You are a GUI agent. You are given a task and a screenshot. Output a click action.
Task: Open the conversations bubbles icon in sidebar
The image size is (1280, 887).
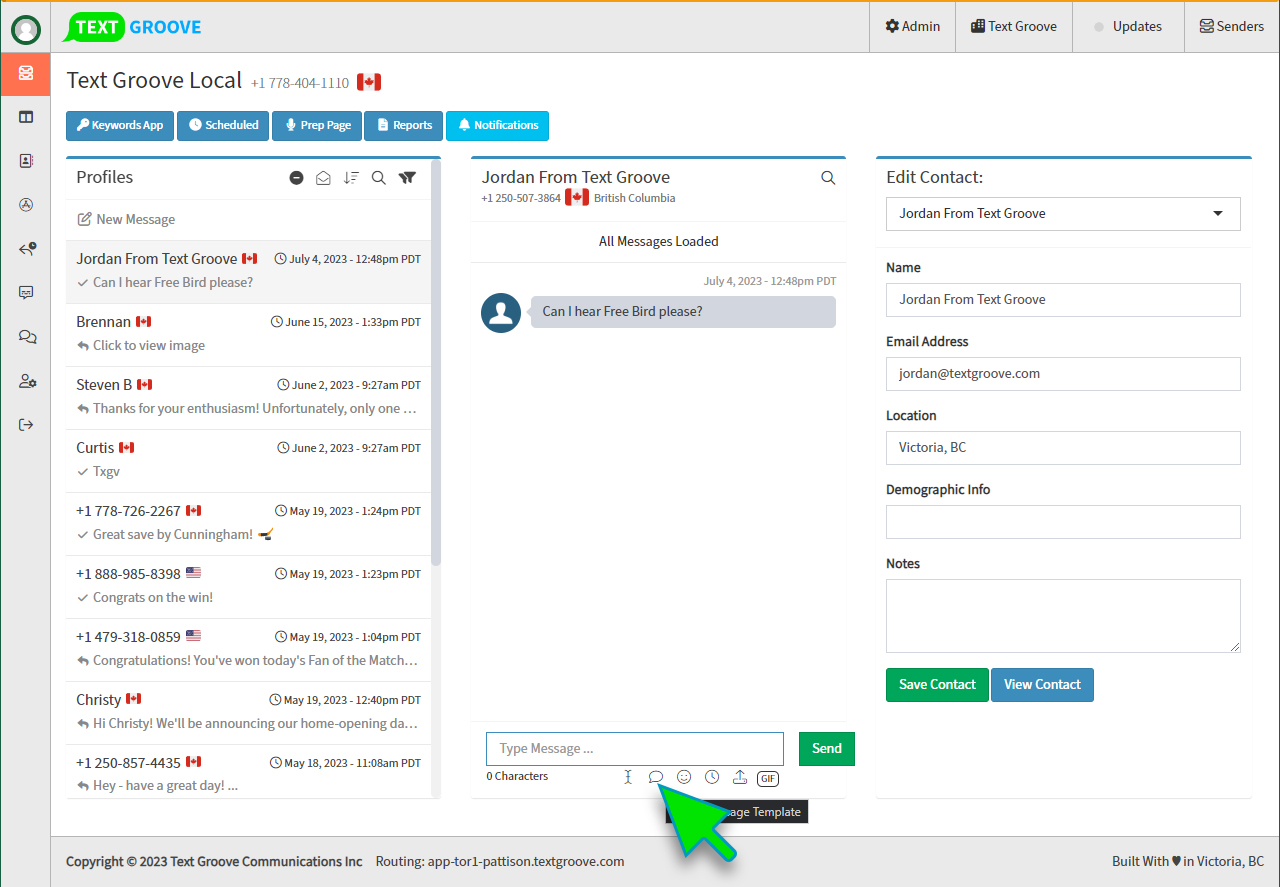pyautogui.click(x=27, y=337)
